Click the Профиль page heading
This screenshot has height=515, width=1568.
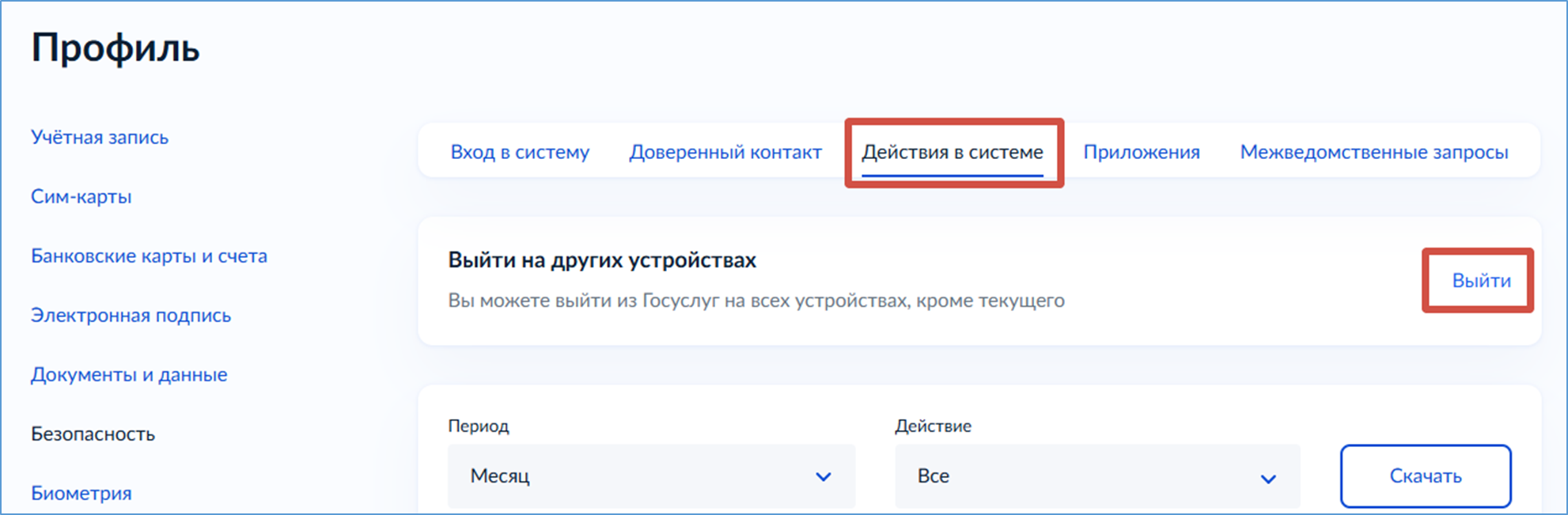pyautogui.click(x=116, y=48)
